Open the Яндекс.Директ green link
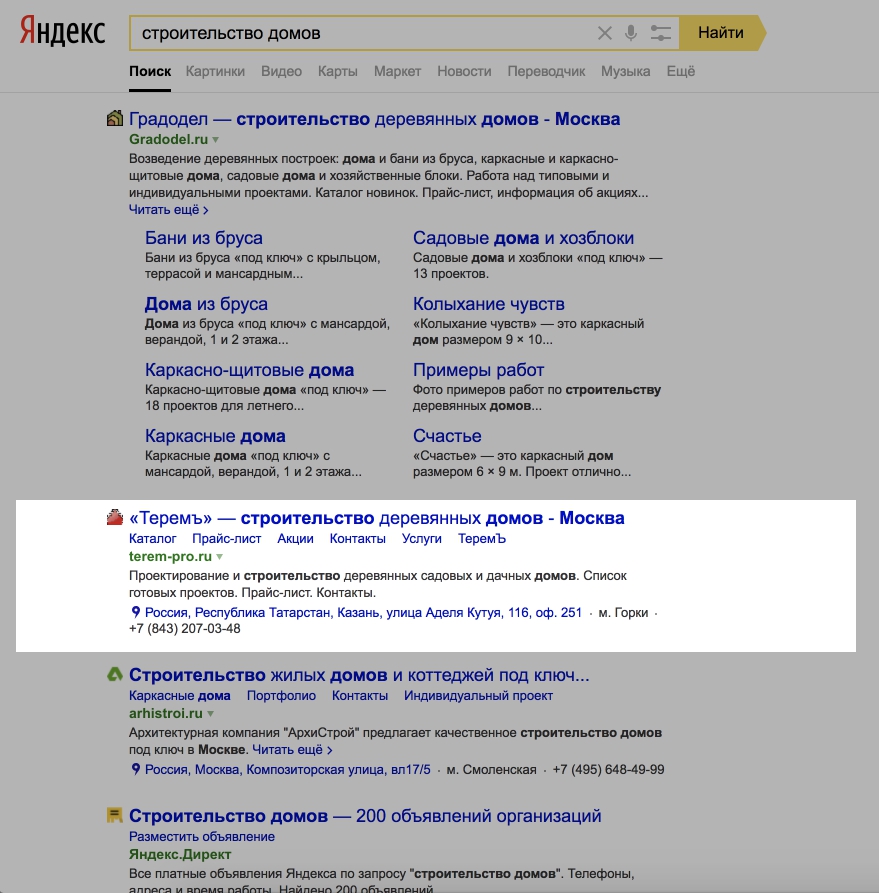The width and height of the screenshot is (879, 893). [180, 854]
